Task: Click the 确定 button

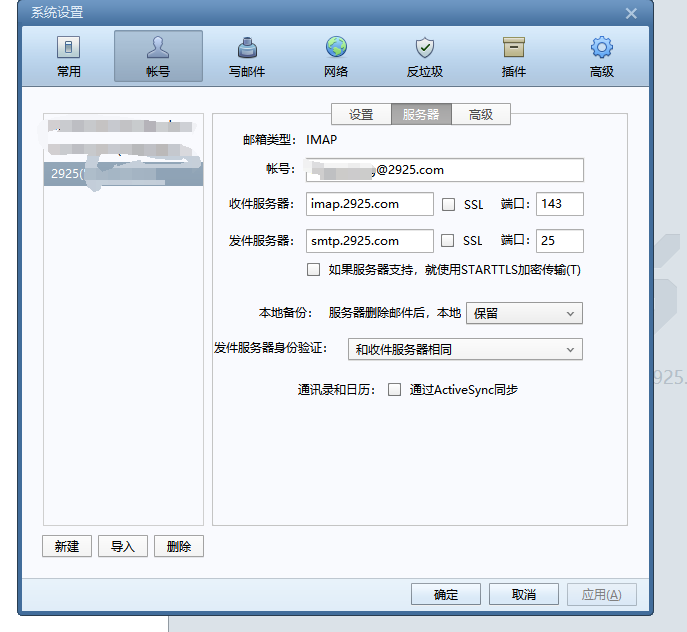Action: click(446, 594)
